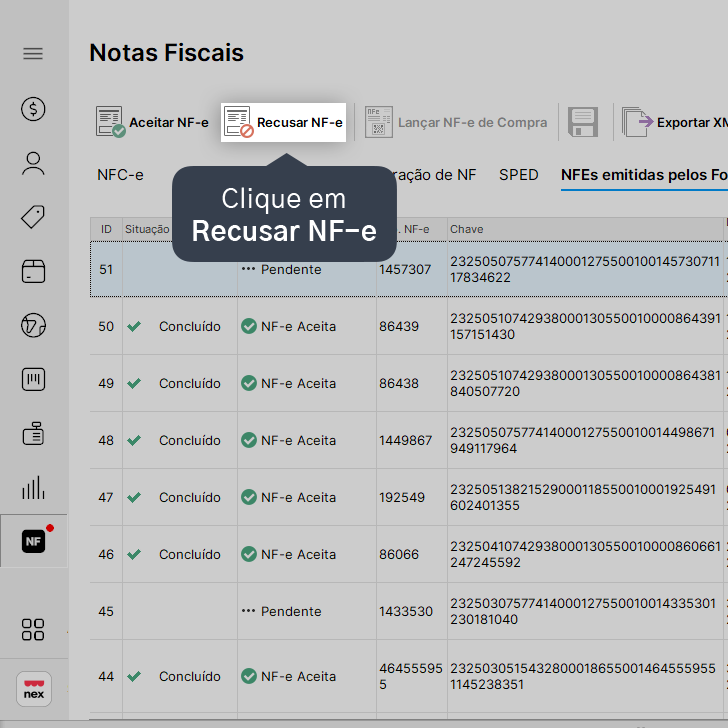Select the NF notas fiscais sidebar icon
This screenshot has width=728, height=728.
[x=33, y=541]
